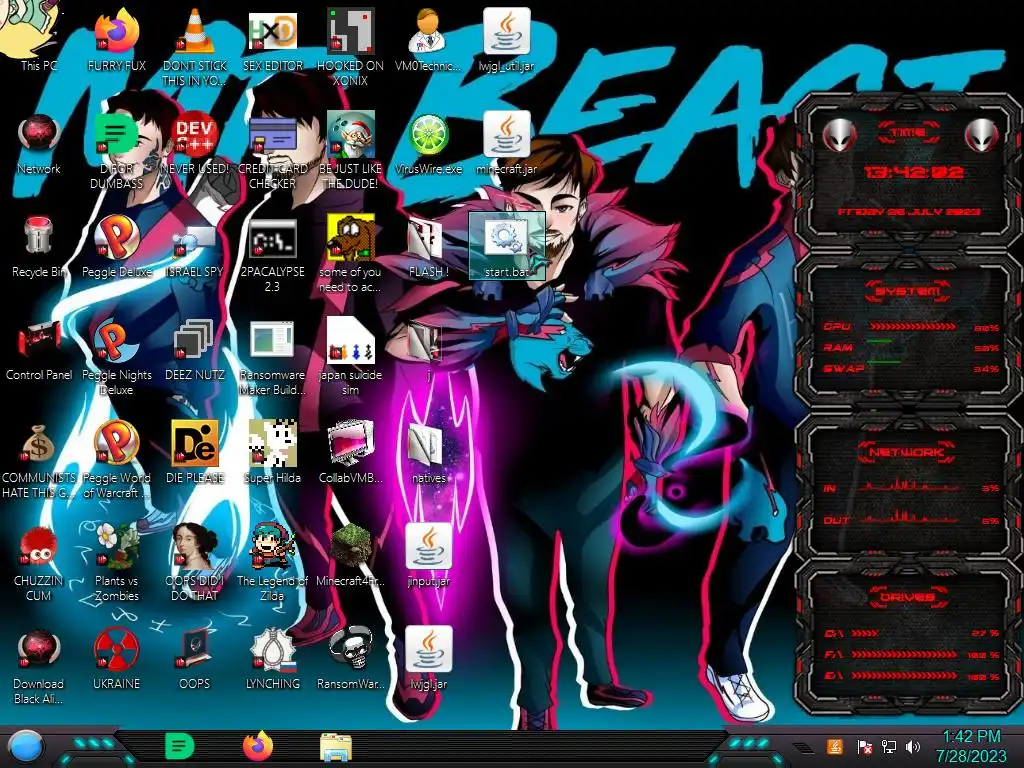Open File Explorer from the taskbar
This screenshot has width=1024, height=768.
pos(336,747)
